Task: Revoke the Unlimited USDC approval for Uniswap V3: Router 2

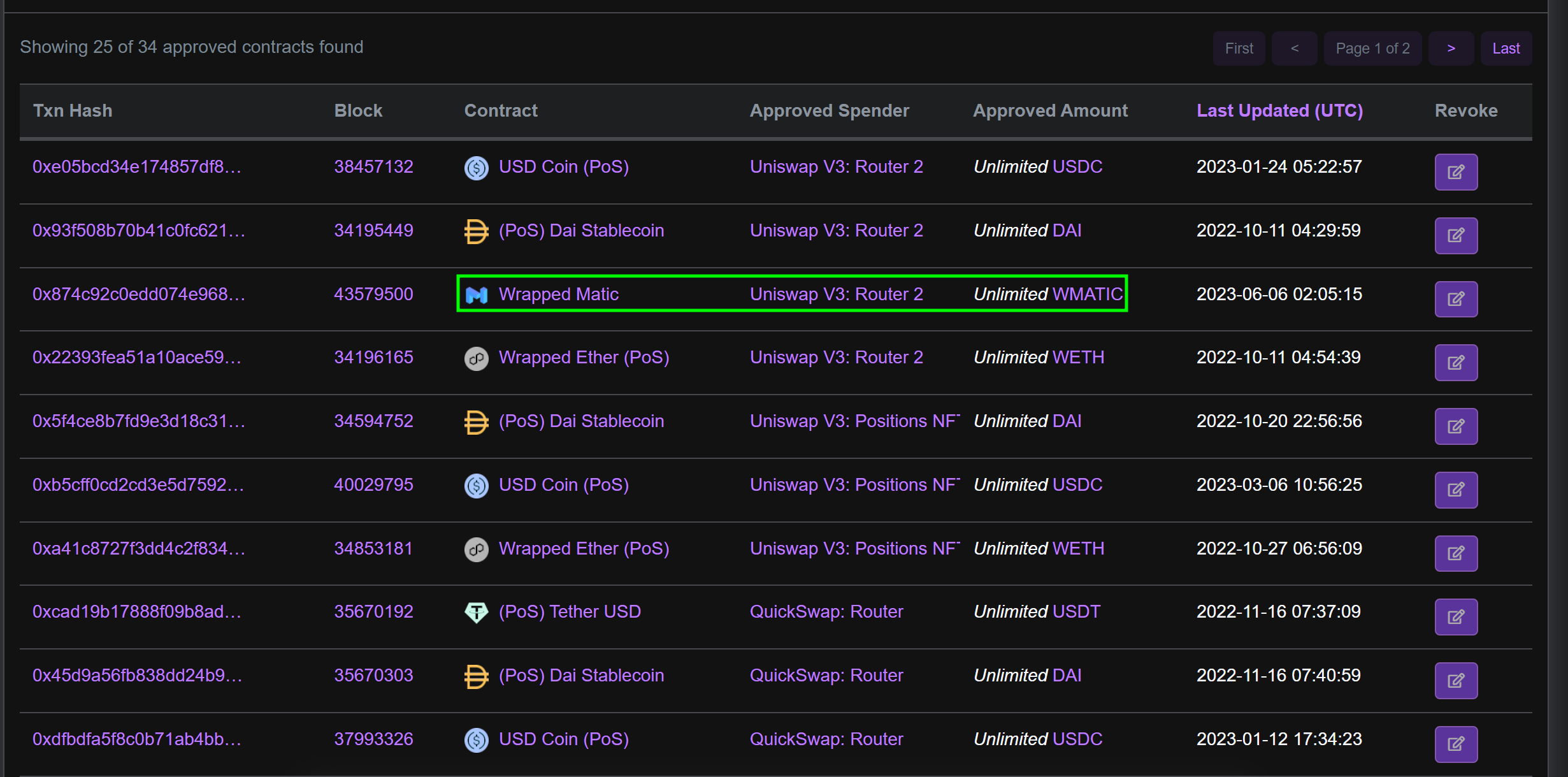Action: pos(1456,171)
